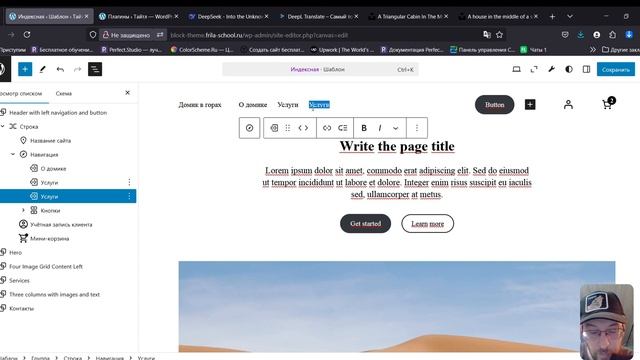Redo the change
Screen dimensions: 640x360
tap(78, 69)
